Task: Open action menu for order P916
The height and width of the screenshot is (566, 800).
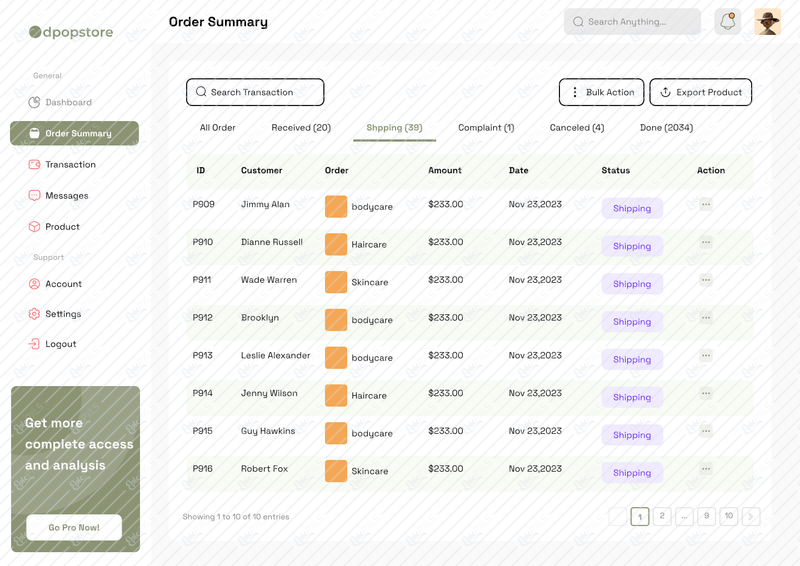Action: pyautogui.click(x=706, y=469)
